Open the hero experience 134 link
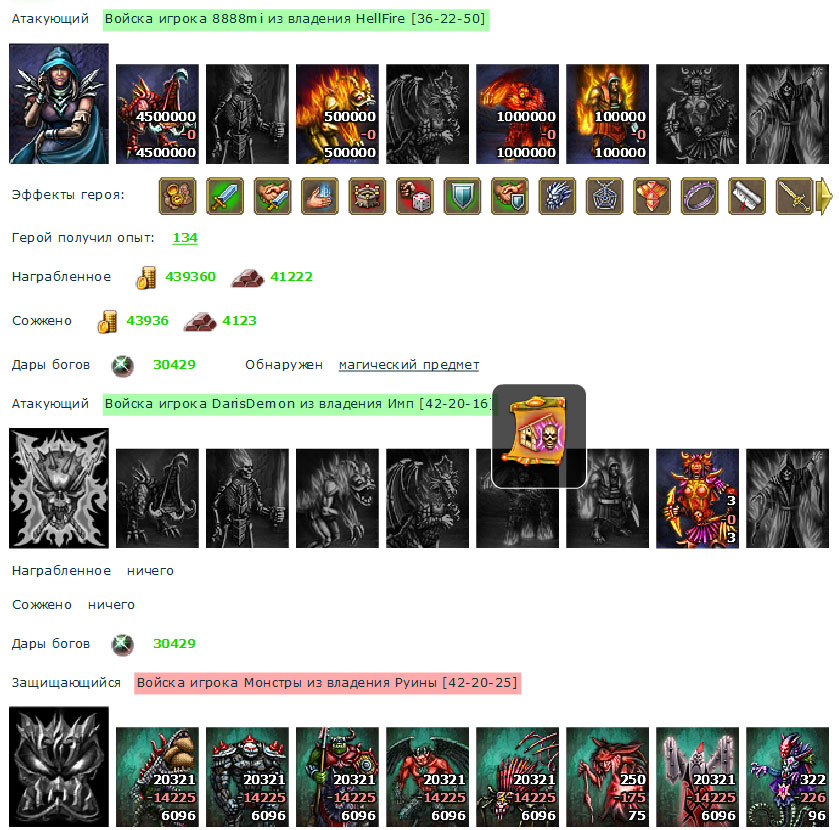839x830 pixels. coord(185,238)
